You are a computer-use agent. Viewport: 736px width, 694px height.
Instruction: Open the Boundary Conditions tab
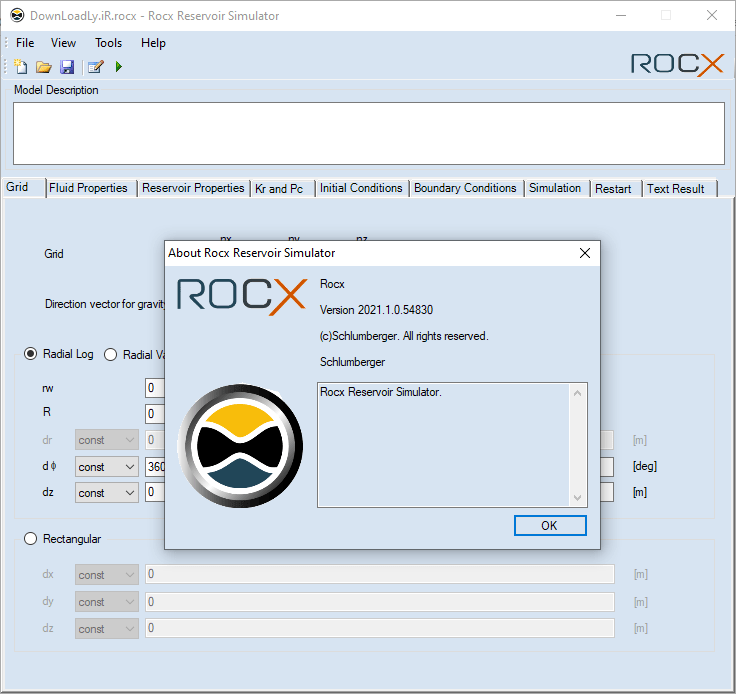[x=465, y=188]
